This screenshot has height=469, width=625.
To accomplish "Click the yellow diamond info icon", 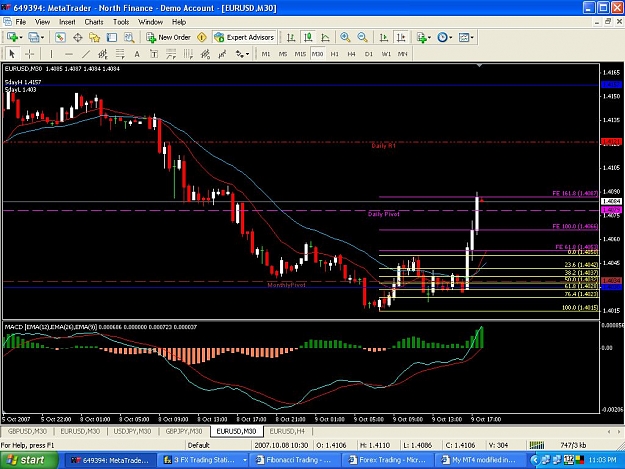I will click(x=202, y=37).
